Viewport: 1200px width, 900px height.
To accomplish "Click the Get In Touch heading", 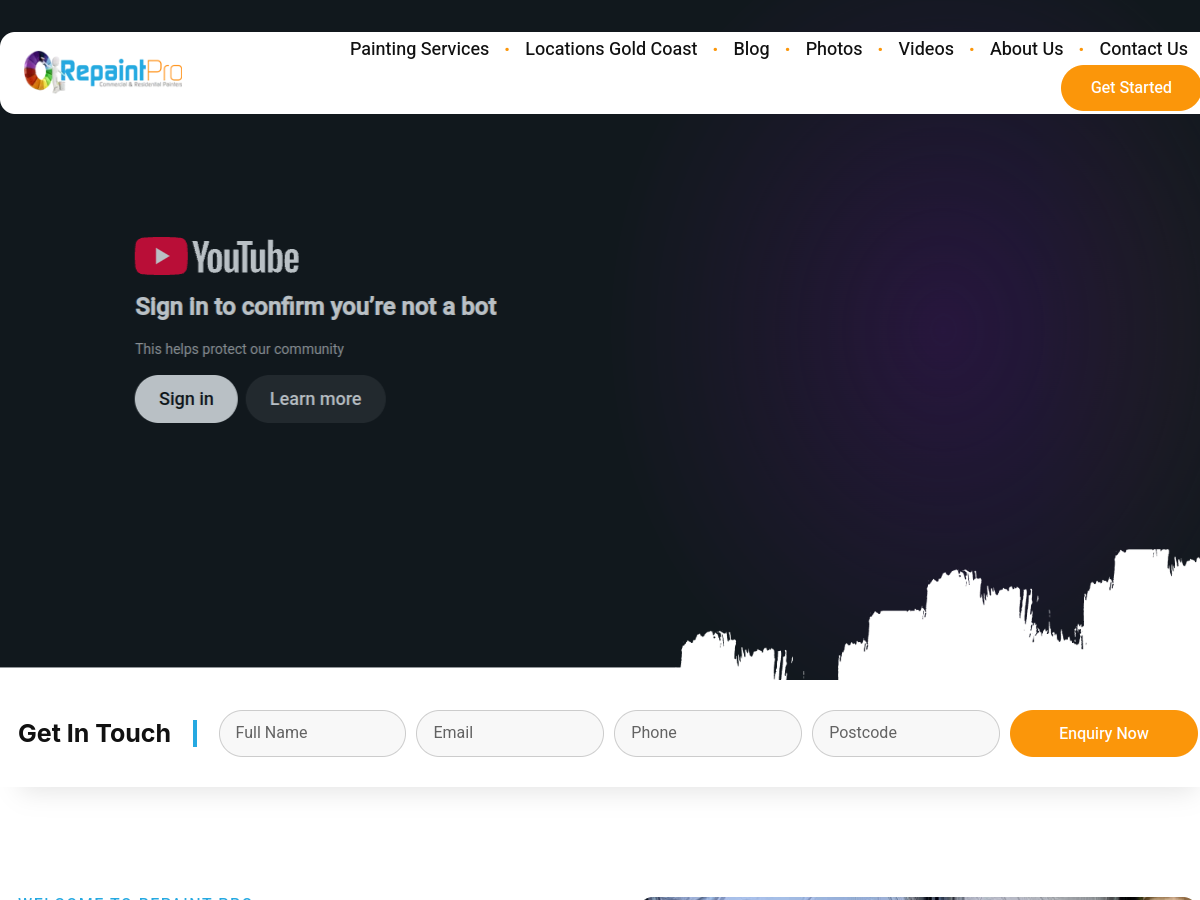I will (x=94, y=733).
